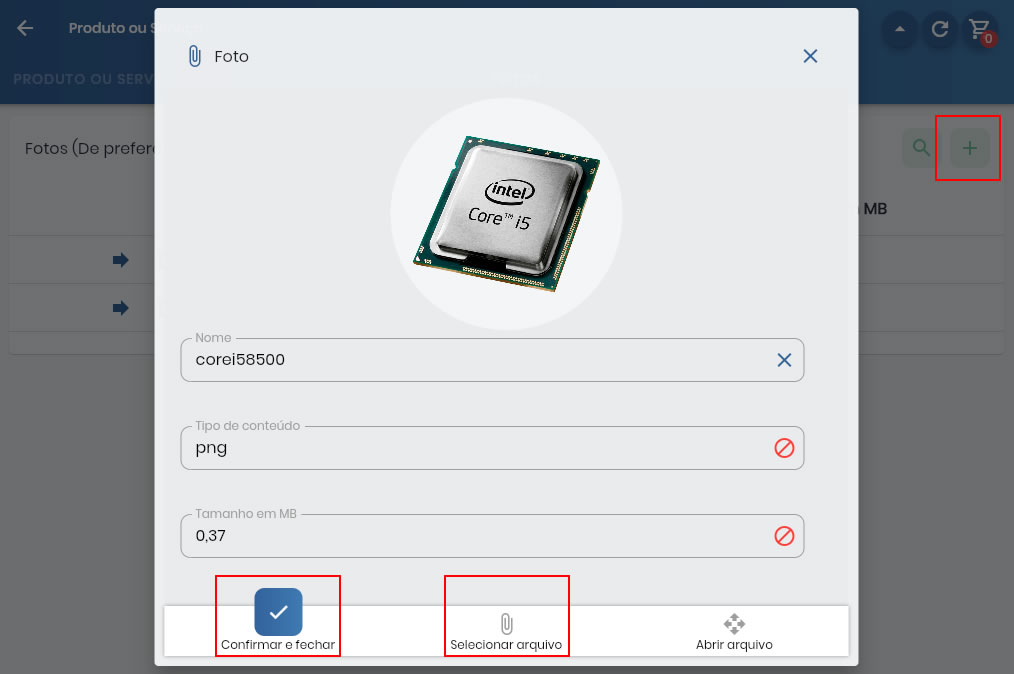Clear the Nome field text
This screenshot has height=674, width=1014.
tap(784, 360)
